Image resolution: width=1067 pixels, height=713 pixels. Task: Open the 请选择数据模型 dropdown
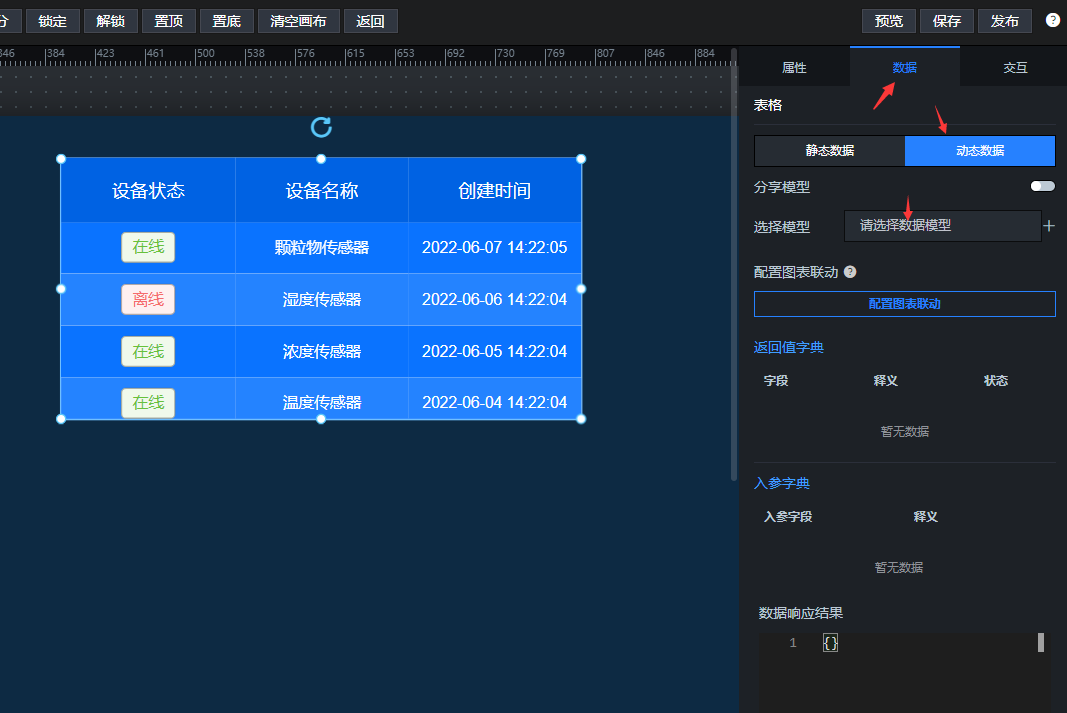coord(942,226)
